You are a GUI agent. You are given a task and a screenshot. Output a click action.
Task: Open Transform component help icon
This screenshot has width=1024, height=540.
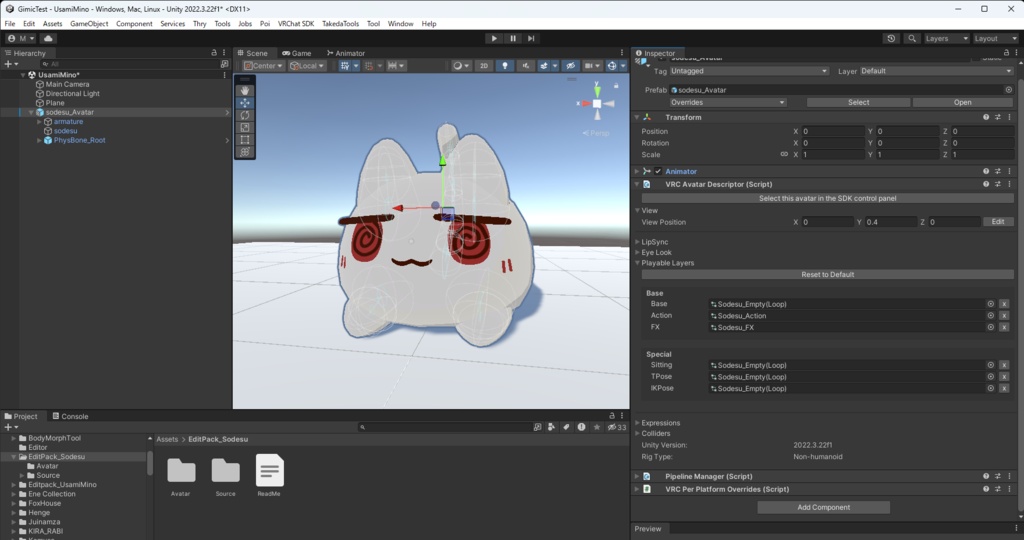pyautogui.click(x=986, y=118)
